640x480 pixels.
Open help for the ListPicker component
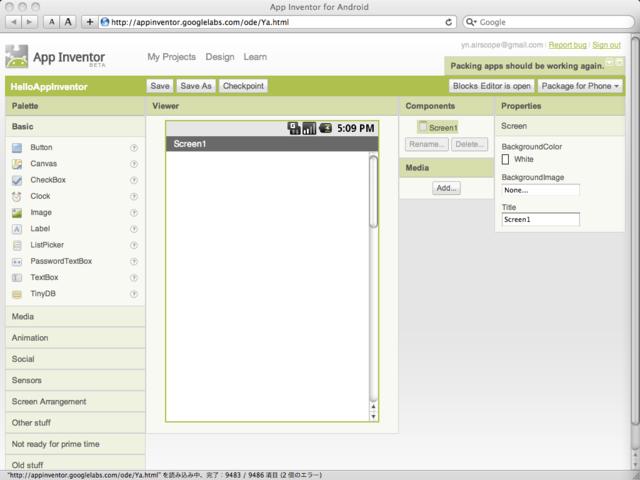click(x=134, y=245)
